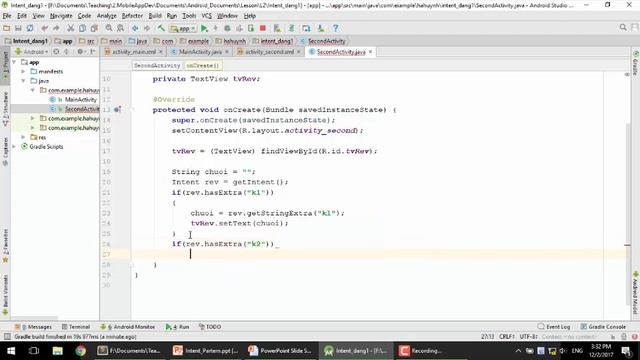Click the navigate Back arrow icon
Image resolution: width=640 pixels, height=360 pixels.
[135, 28]
